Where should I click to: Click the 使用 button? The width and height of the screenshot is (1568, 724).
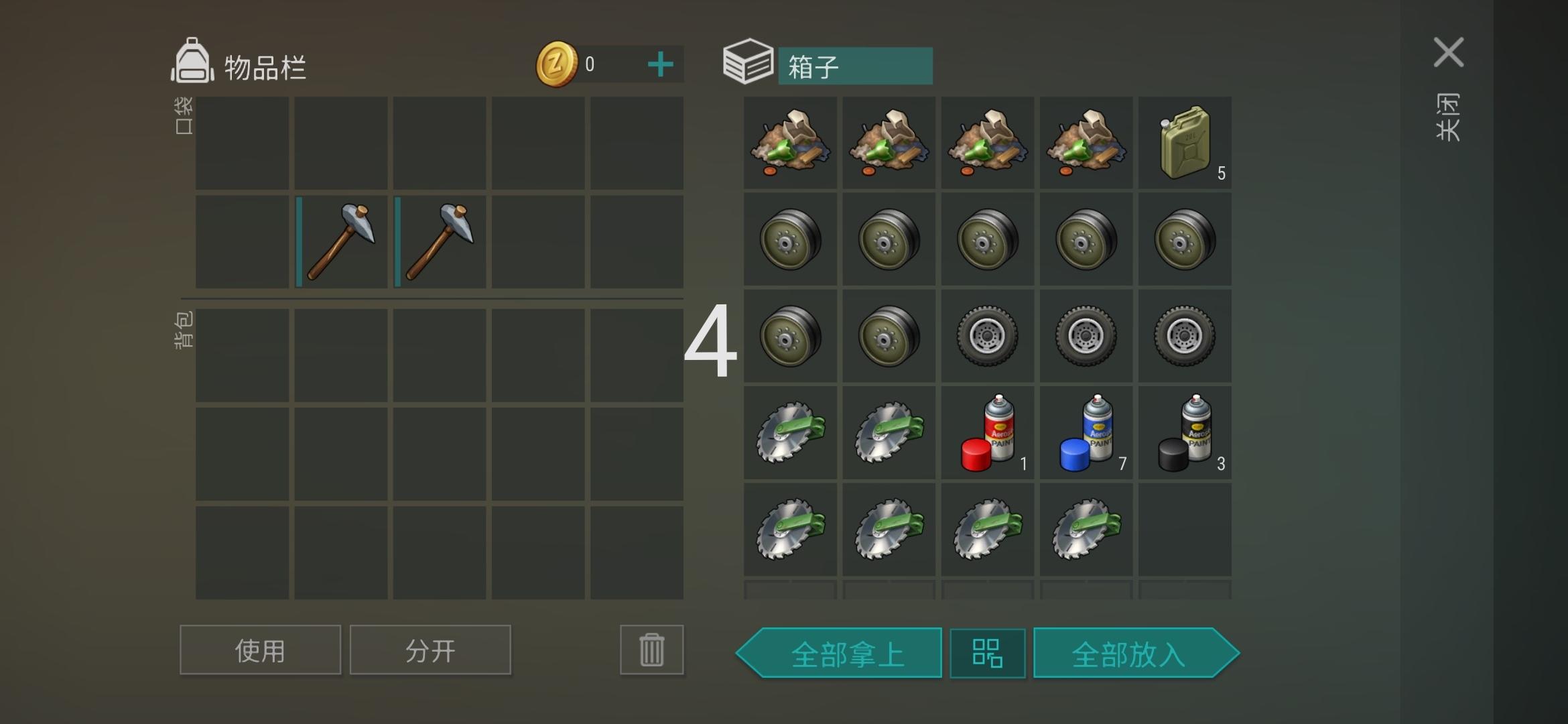click(260, 650)
